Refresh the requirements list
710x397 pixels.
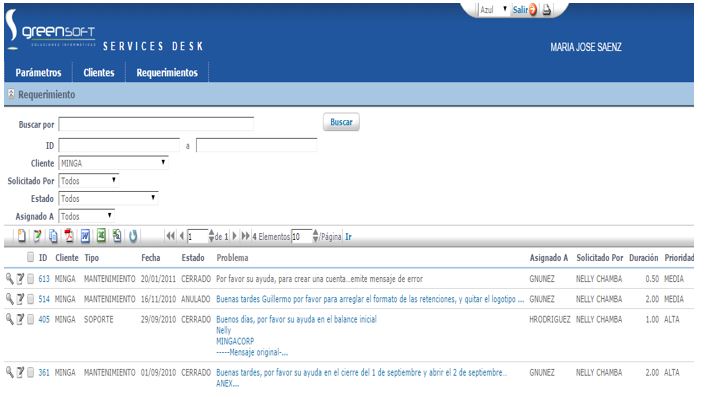[133, 236]
